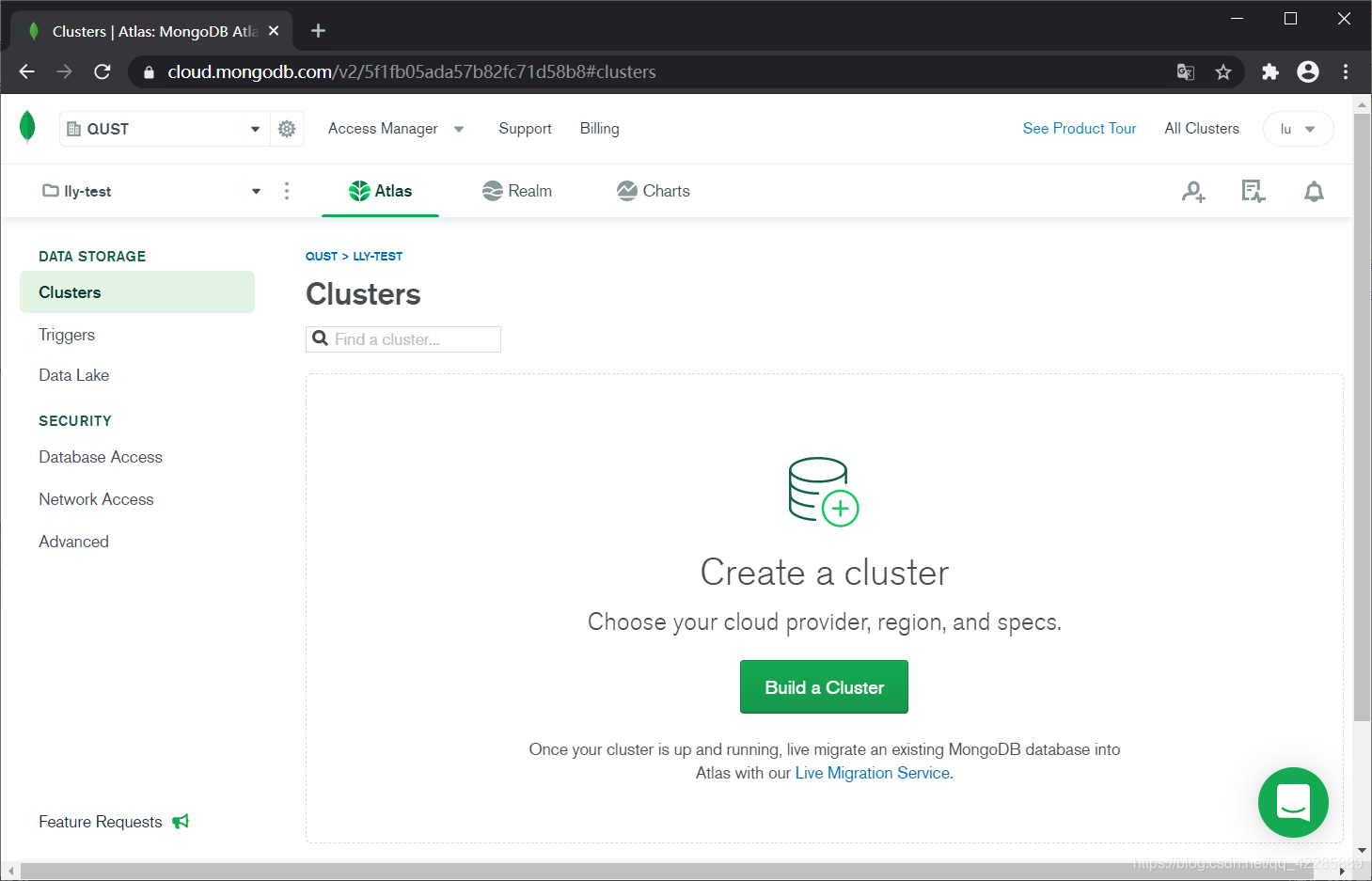Open Chrome extensions puzzle icon
This screenshot has width=1372, height=881.
[x=1270, y=71]
